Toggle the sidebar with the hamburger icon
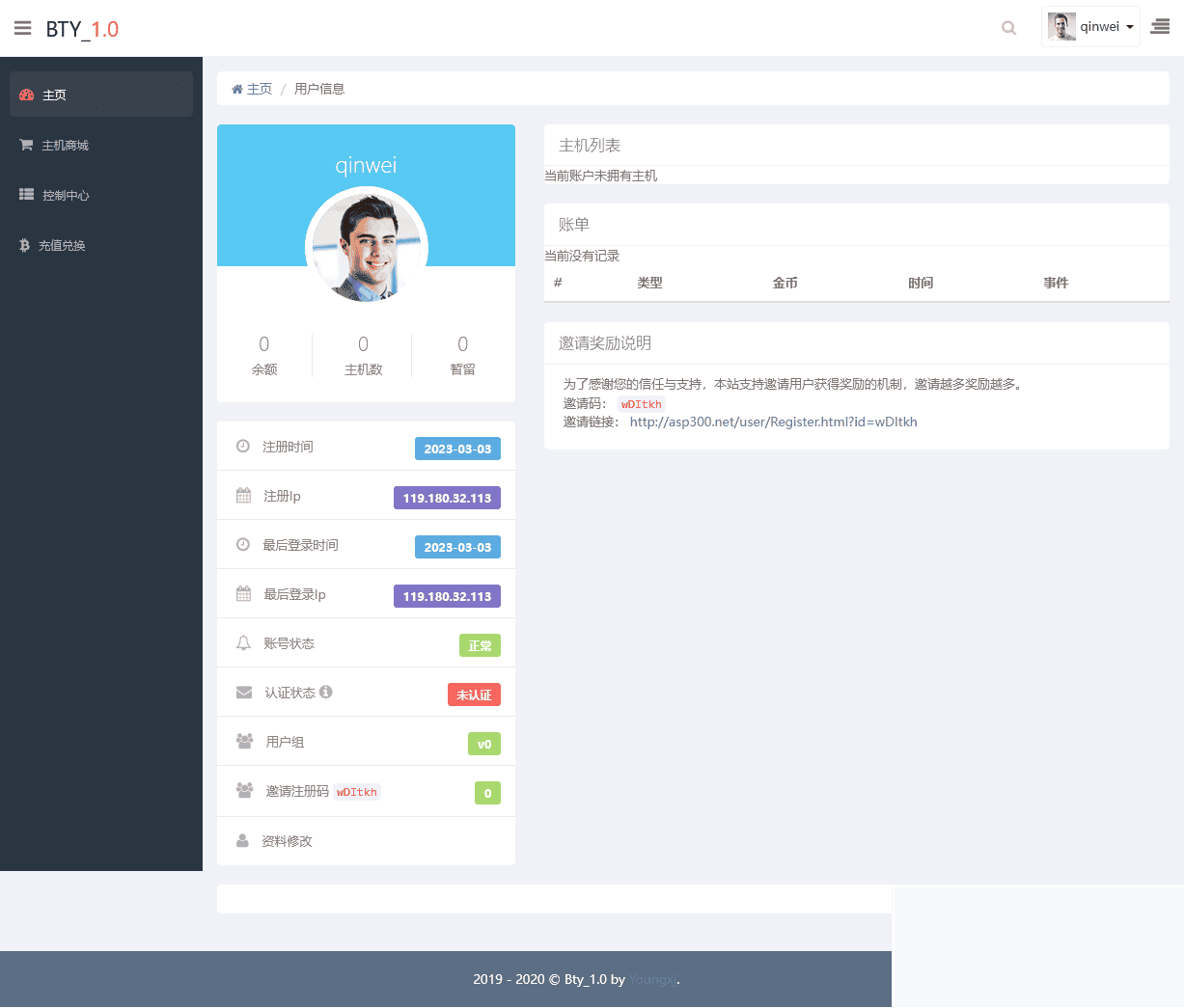 (22, 27)
